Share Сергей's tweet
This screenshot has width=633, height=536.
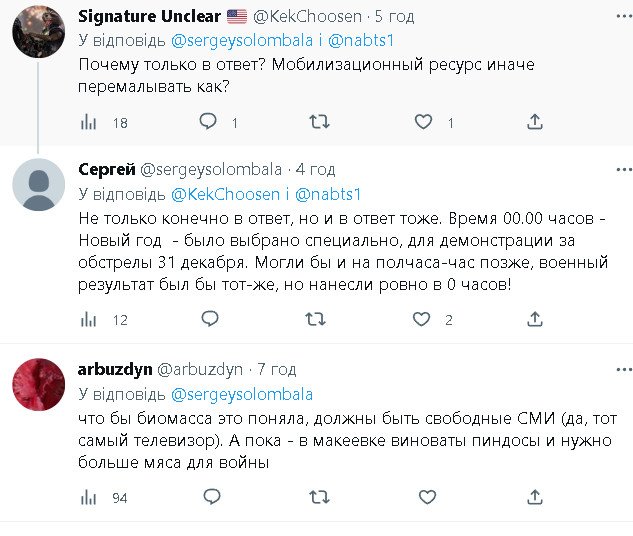[535, 320]
